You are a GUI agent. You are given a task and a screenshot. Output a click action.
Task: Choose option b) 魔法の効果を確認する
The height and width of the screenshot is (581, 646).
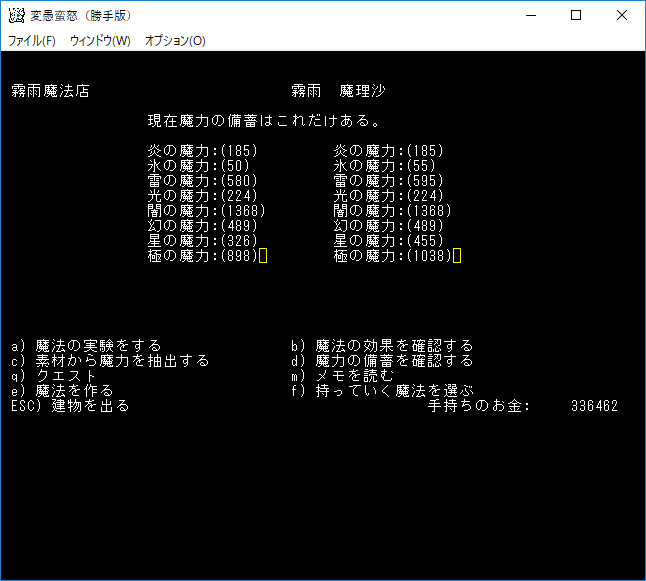[382, 345]
